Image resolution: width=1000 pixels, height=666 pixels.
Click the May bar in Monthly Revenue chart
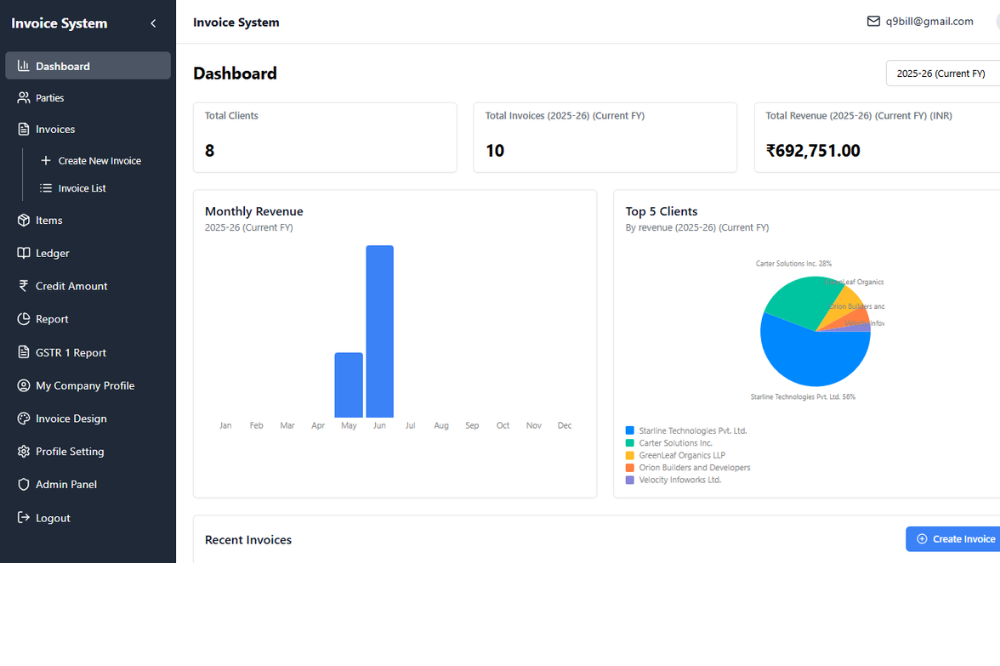coord(349,385)
